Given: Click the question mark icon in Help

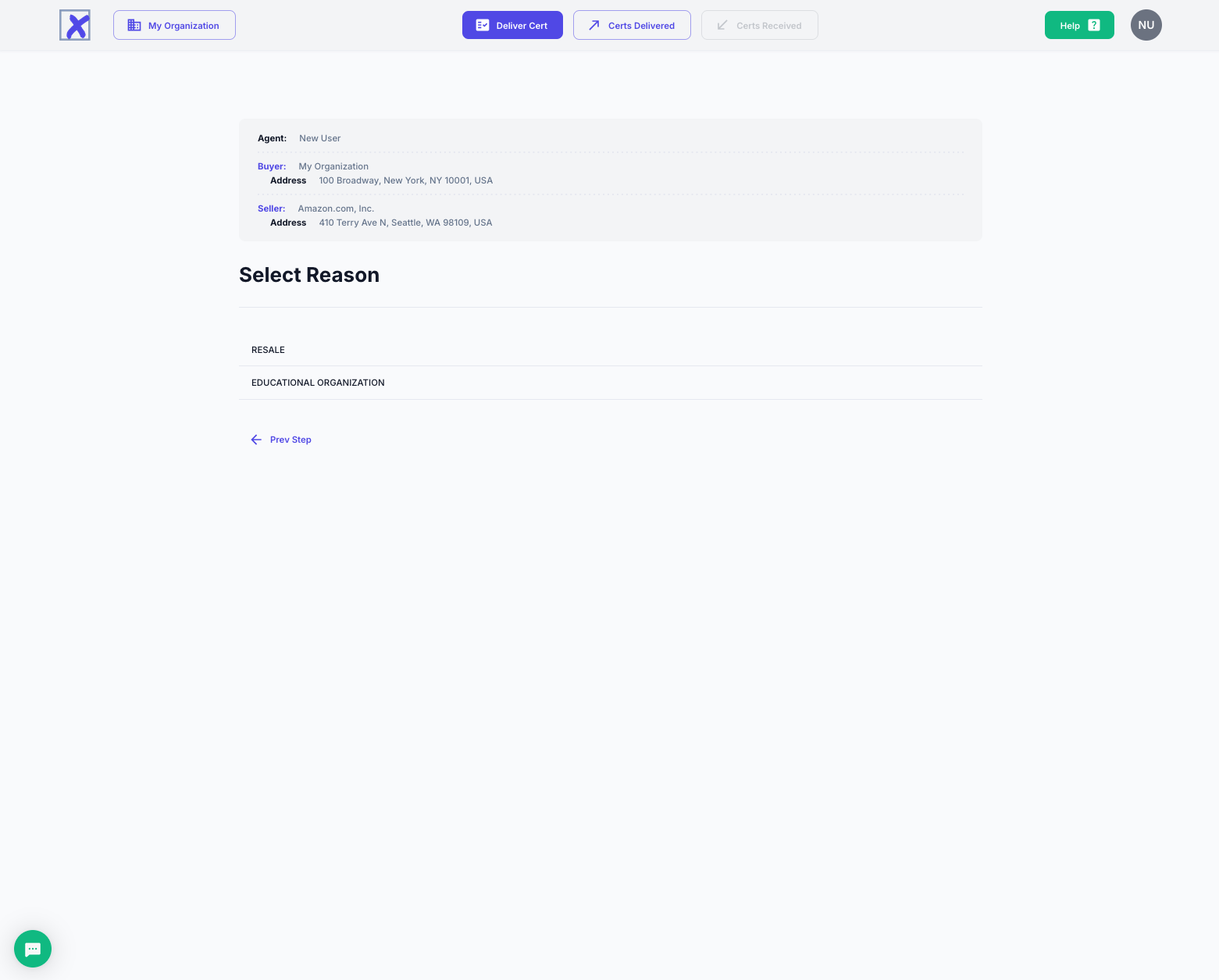Looking at the screenshot, I should click(x=1094, y=25).
